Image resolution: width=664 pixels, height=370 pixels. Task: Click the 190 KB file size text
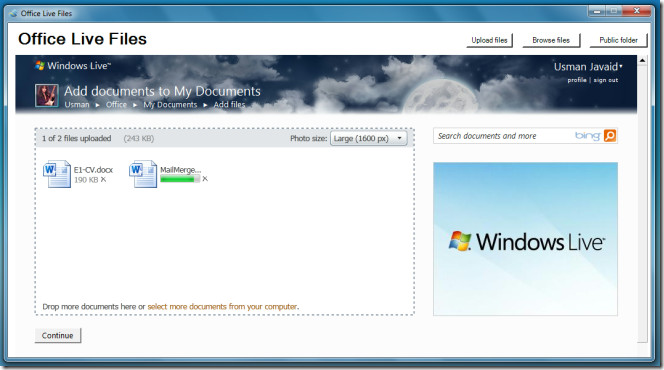[x=86, y=180]
